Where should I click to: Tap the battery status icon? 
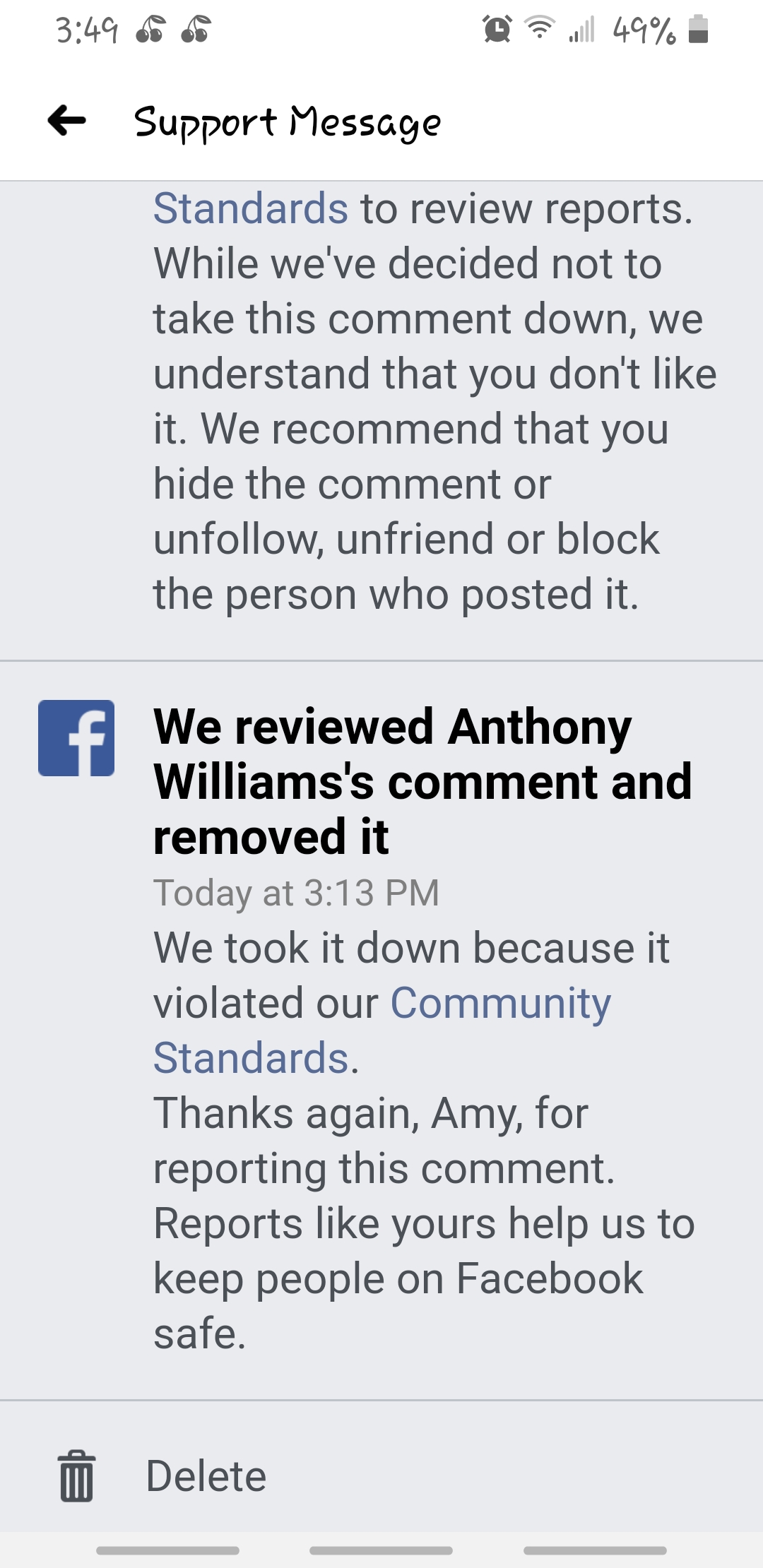coord(698,30)
